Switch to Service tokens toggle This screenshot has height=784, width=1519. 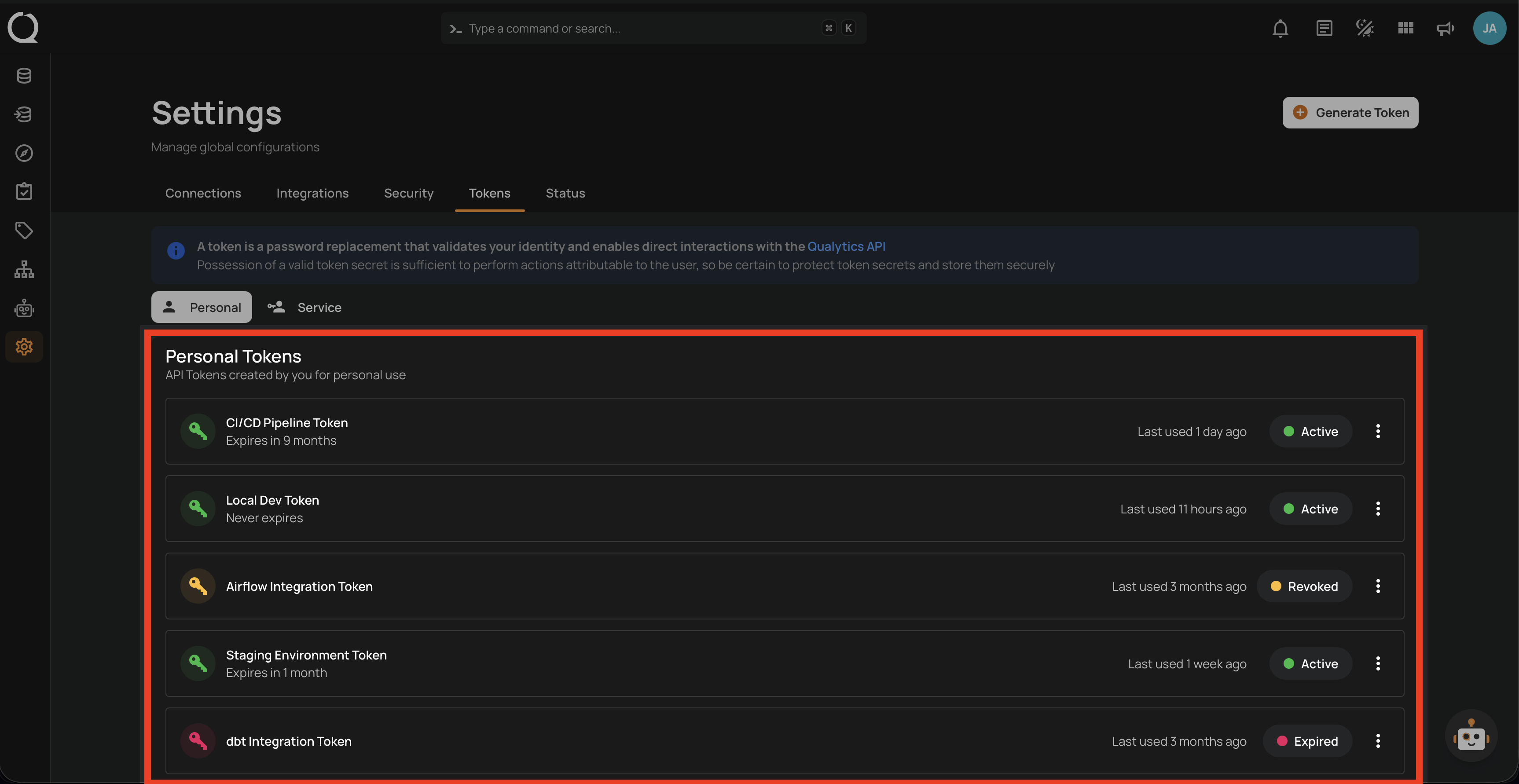305,307
